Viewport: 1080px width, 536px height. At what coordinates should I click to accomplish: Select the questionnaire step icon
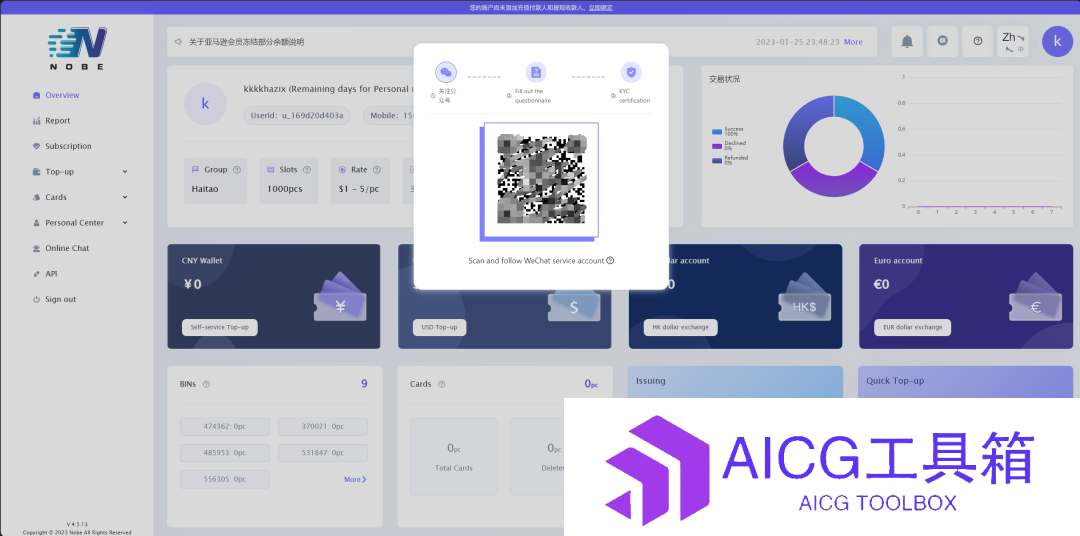[x=536, y=72]
